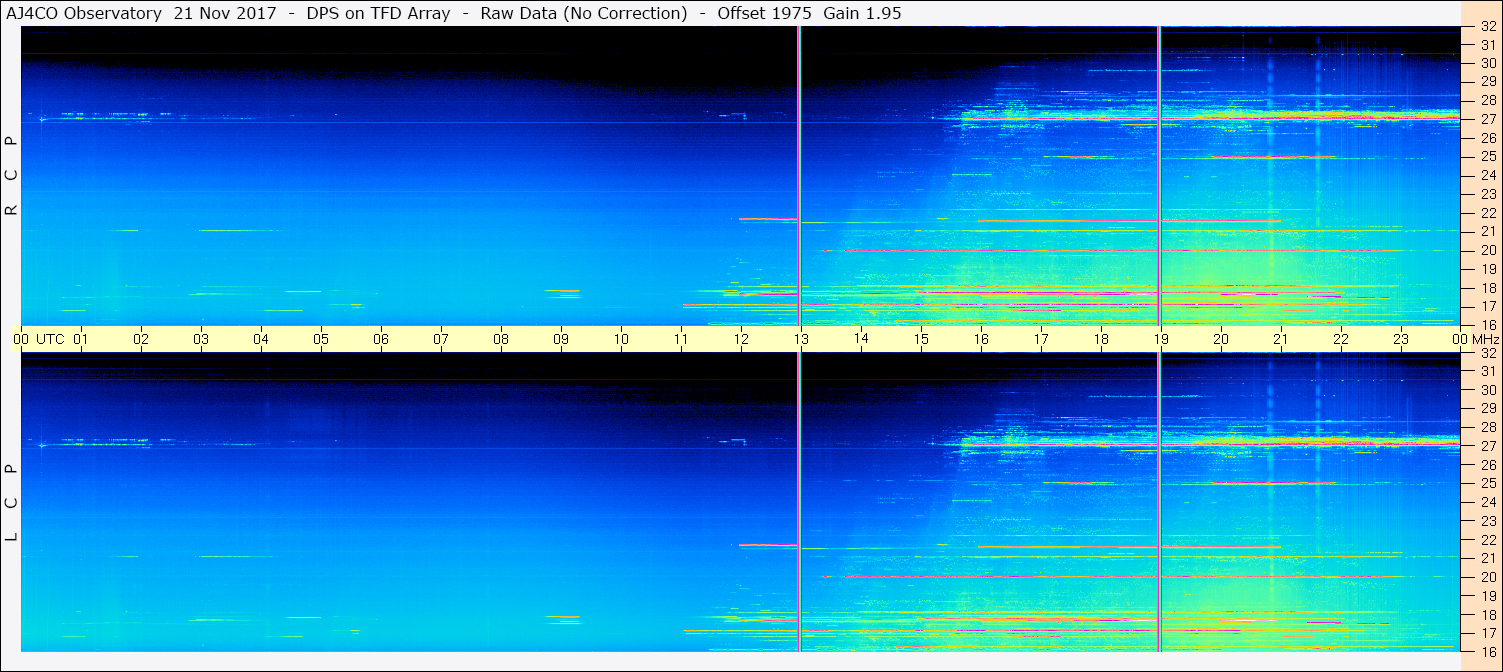This screenshot has width=1503, height=672.
Task: Click the MHz unit label
Action: pyautogui.click(x=1485, y=339)
